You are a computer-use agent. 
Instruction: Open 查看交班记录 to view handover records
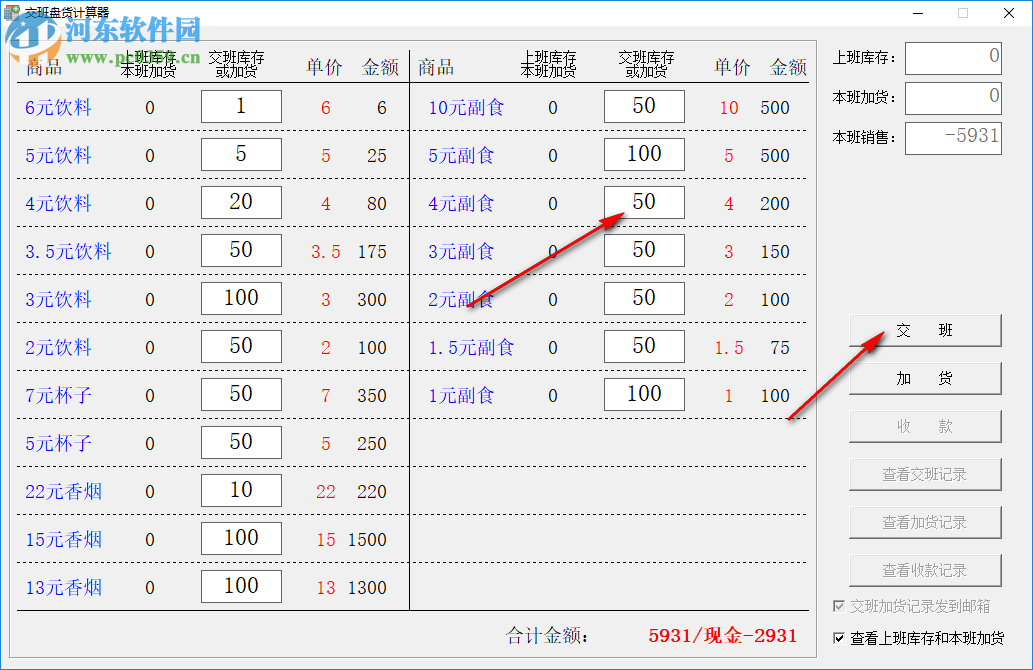pos(924,474)
